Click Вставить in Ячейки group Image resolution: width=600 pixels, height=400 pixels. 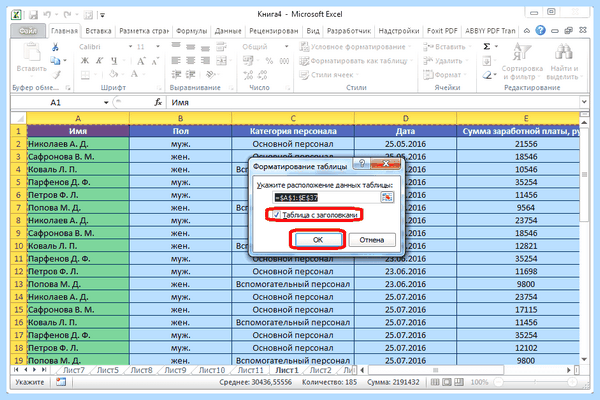(446, 47)
